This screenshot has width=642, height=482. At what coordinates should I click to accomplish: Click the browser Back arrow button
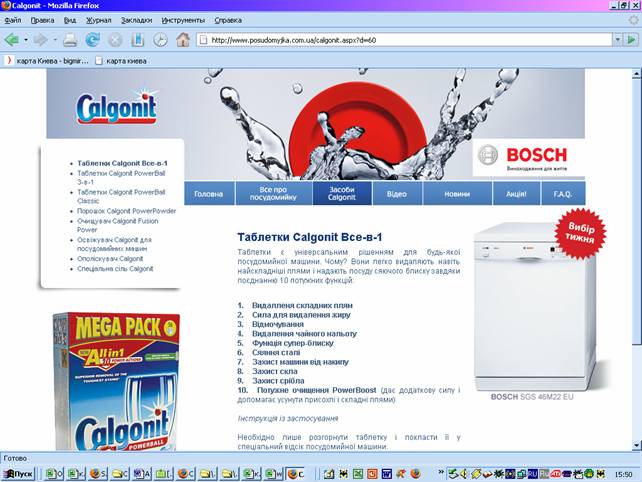[x=11, y=40]
